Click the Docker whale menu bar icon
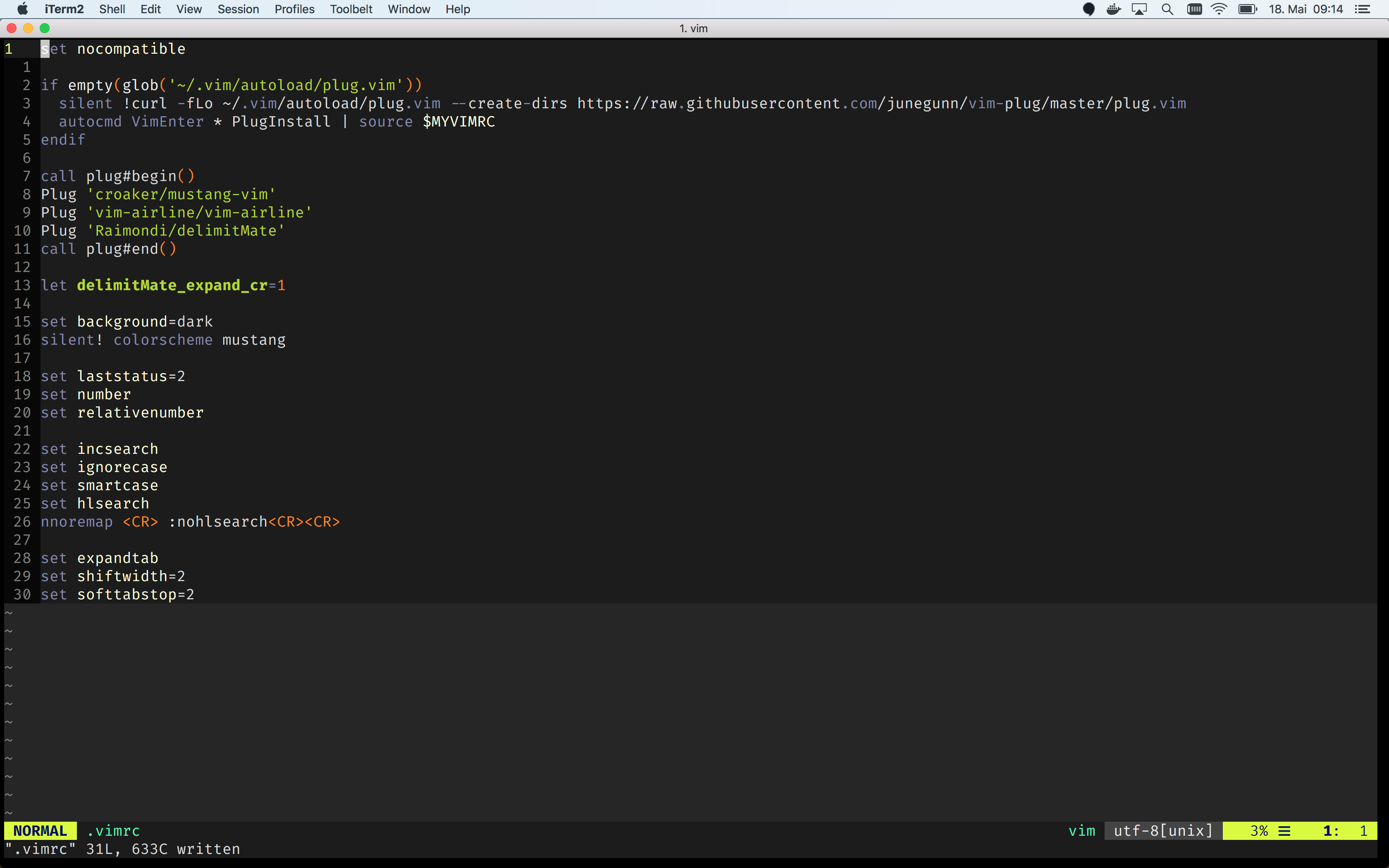 pos(1114,9)
